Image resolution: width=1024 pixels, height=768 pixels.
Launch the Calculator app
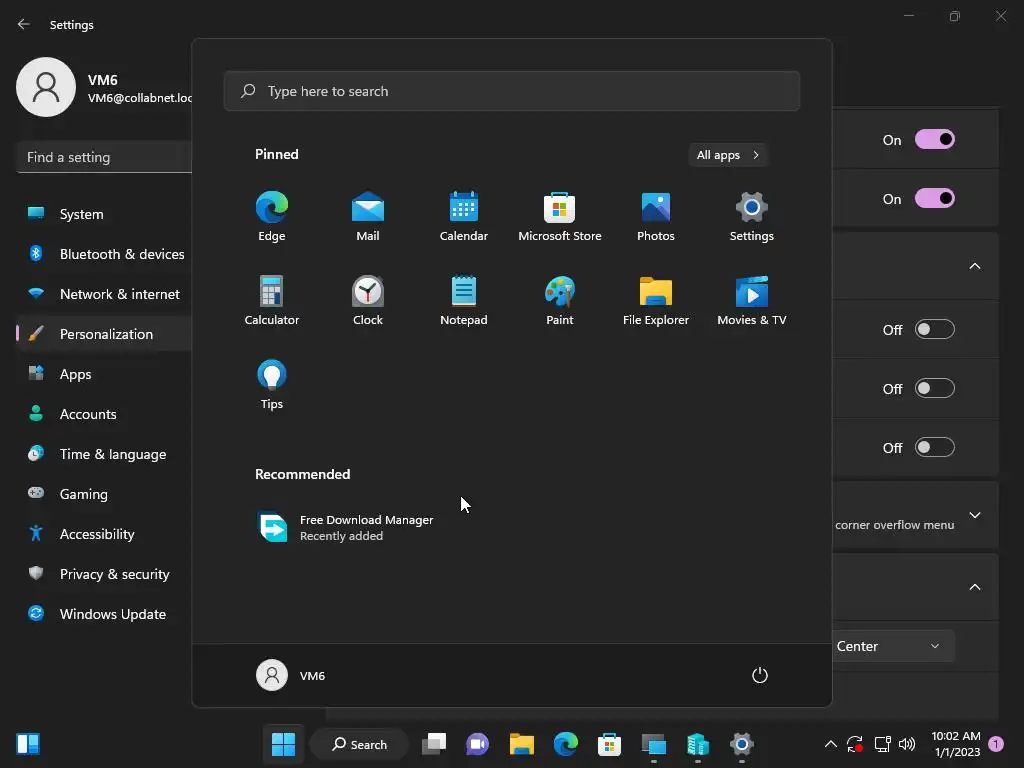tap(272, 300)
